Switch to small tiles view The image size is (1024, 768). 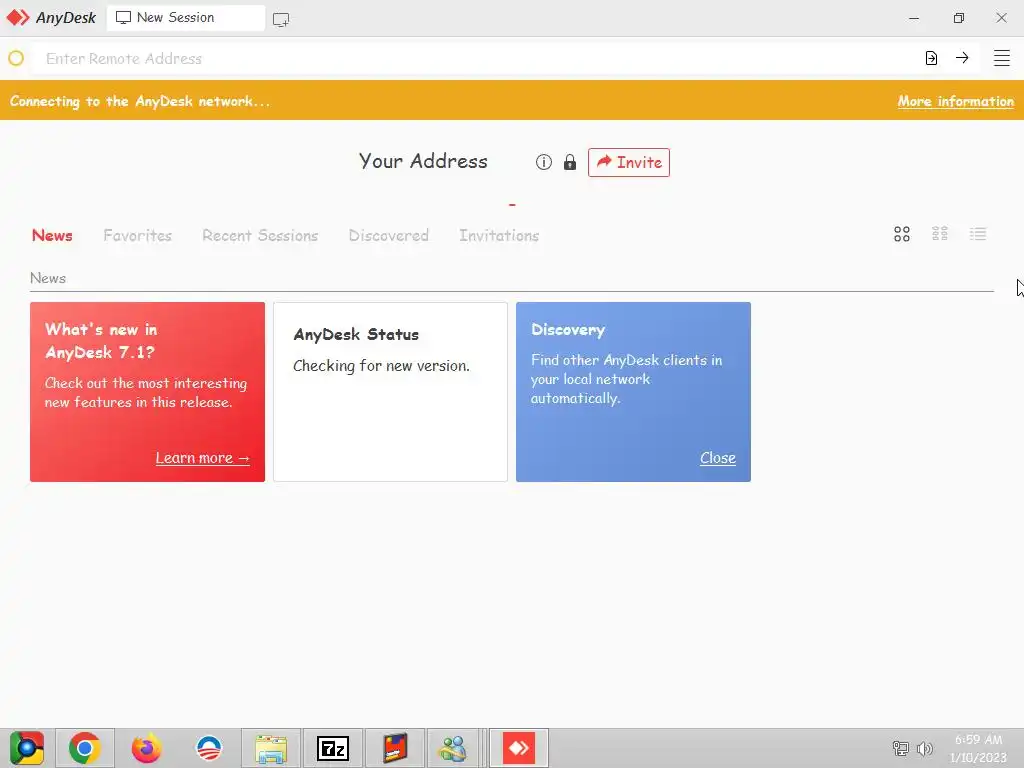[940, 234]
